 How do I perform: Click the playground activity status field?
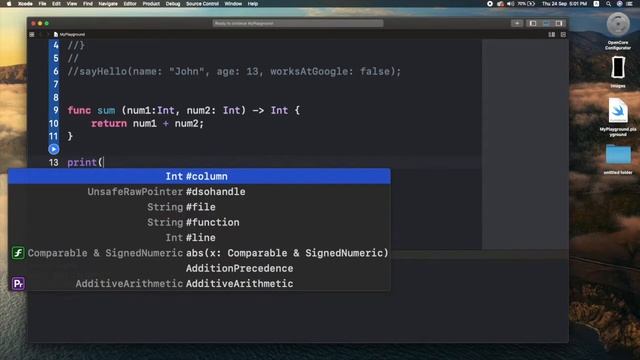[298, 23]
